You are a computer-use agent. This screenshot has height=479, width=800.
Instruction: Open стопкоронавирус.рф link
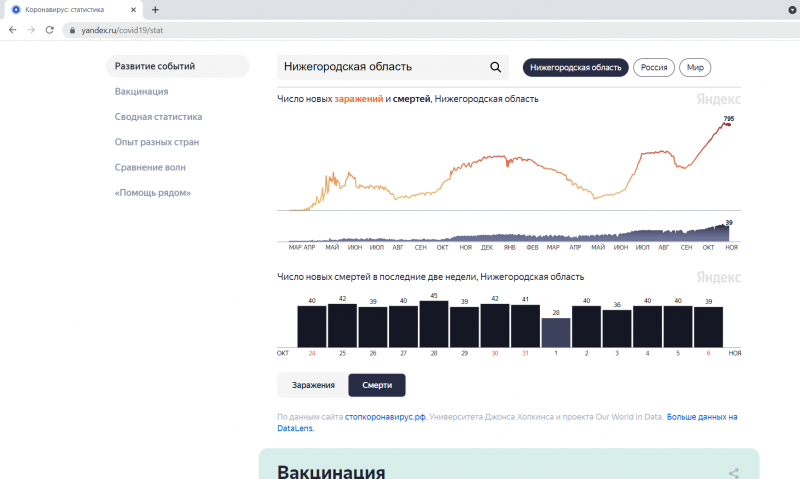pyautogui.click(x=385, y=417)
